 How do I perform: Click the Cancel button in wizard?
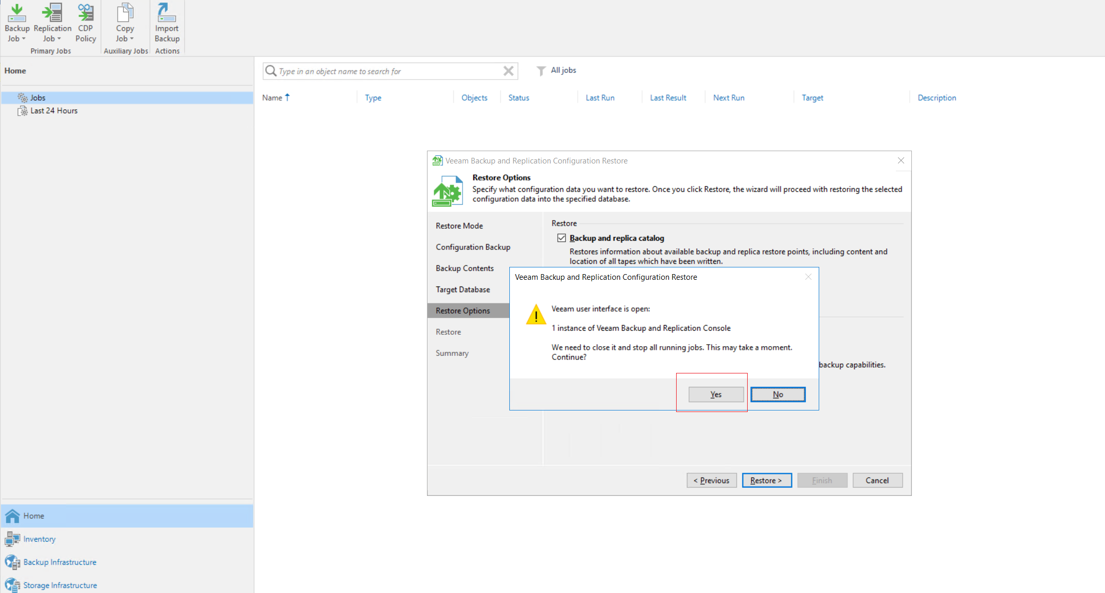click(877, 481)
